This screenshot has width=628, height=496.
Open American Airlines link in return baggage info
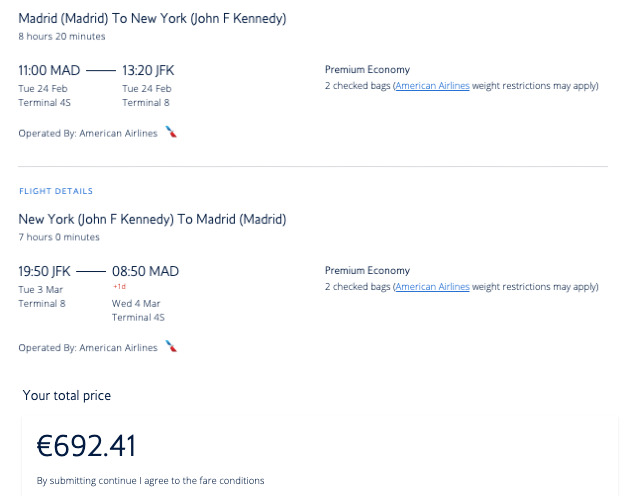[x=432, y=287]
